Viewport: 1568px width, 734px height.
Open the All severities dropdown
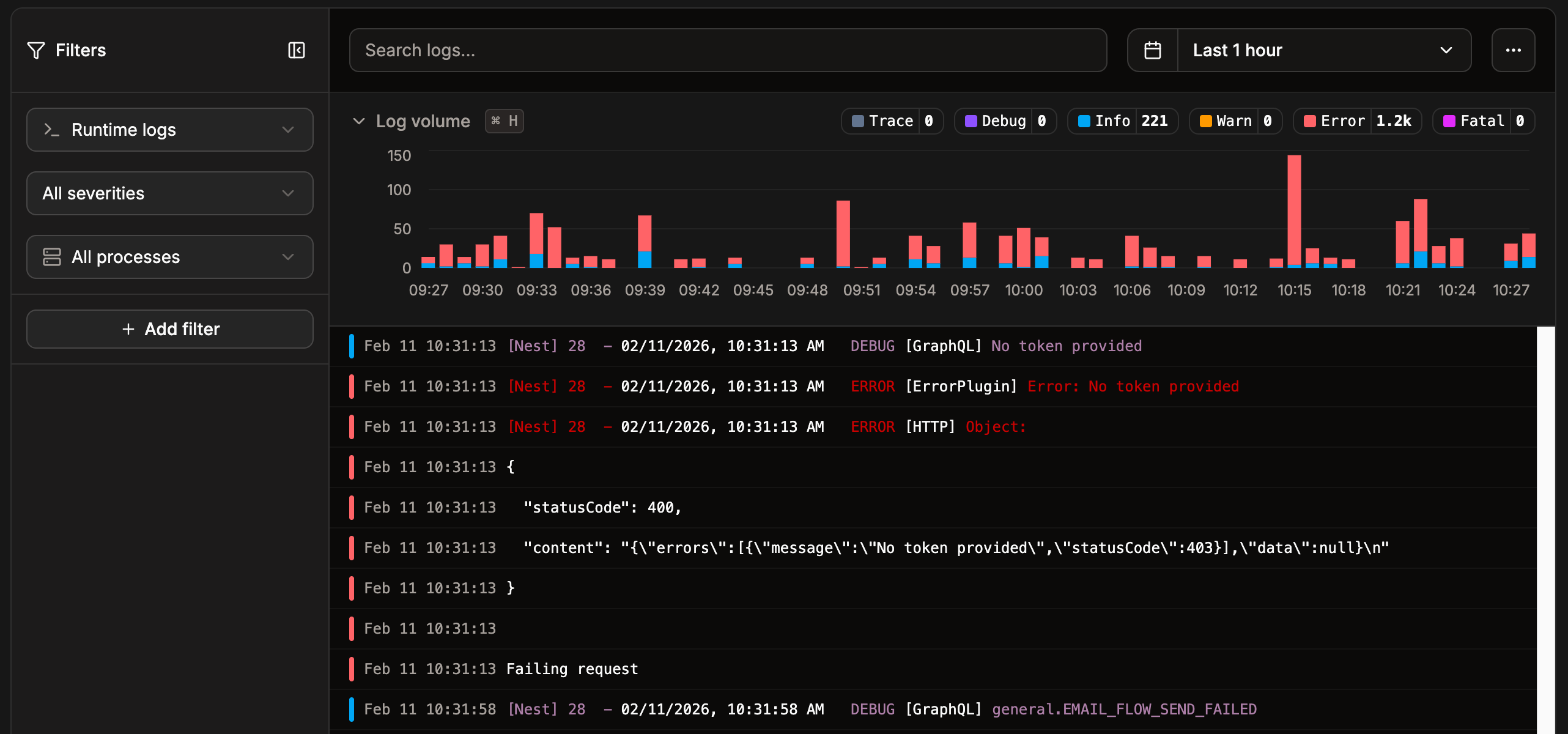point(169,193)
